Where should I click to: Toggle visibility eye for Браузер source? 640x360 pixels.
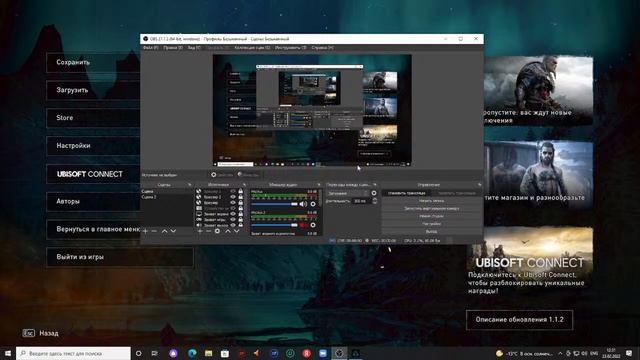[x=233, y=202]
